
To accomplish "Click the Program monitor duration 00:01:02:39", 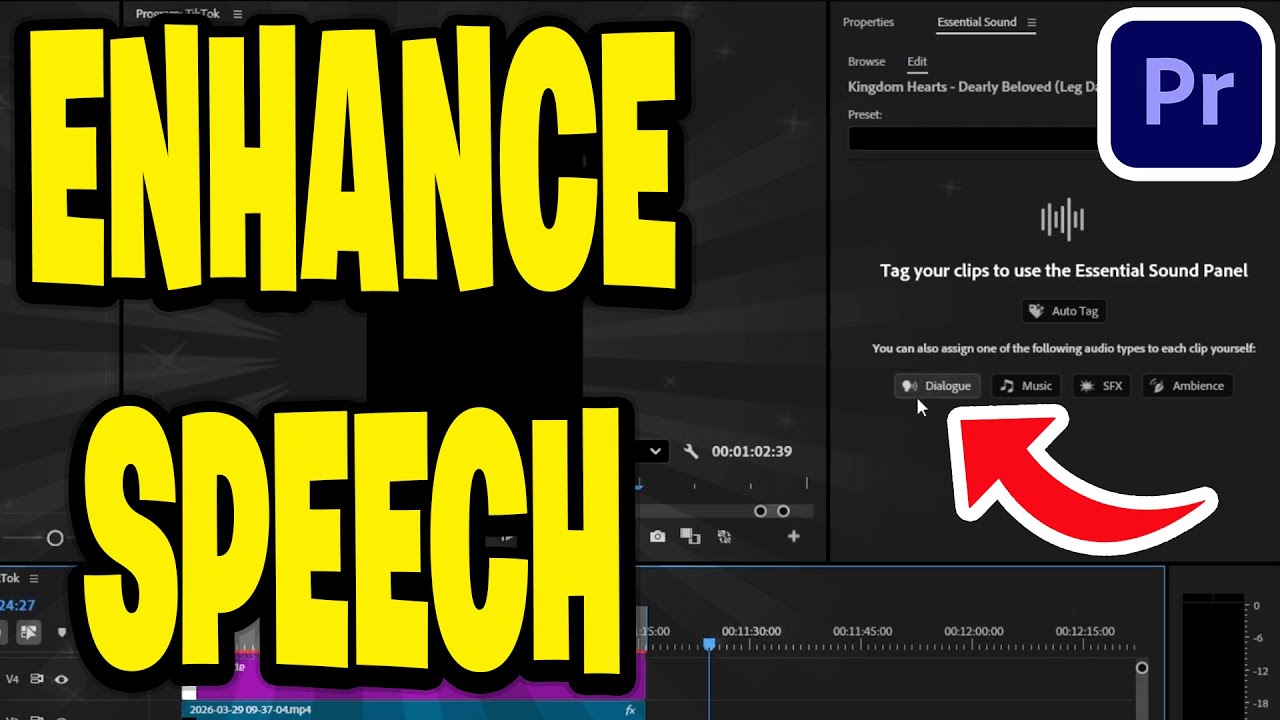I will pos(752,451).
